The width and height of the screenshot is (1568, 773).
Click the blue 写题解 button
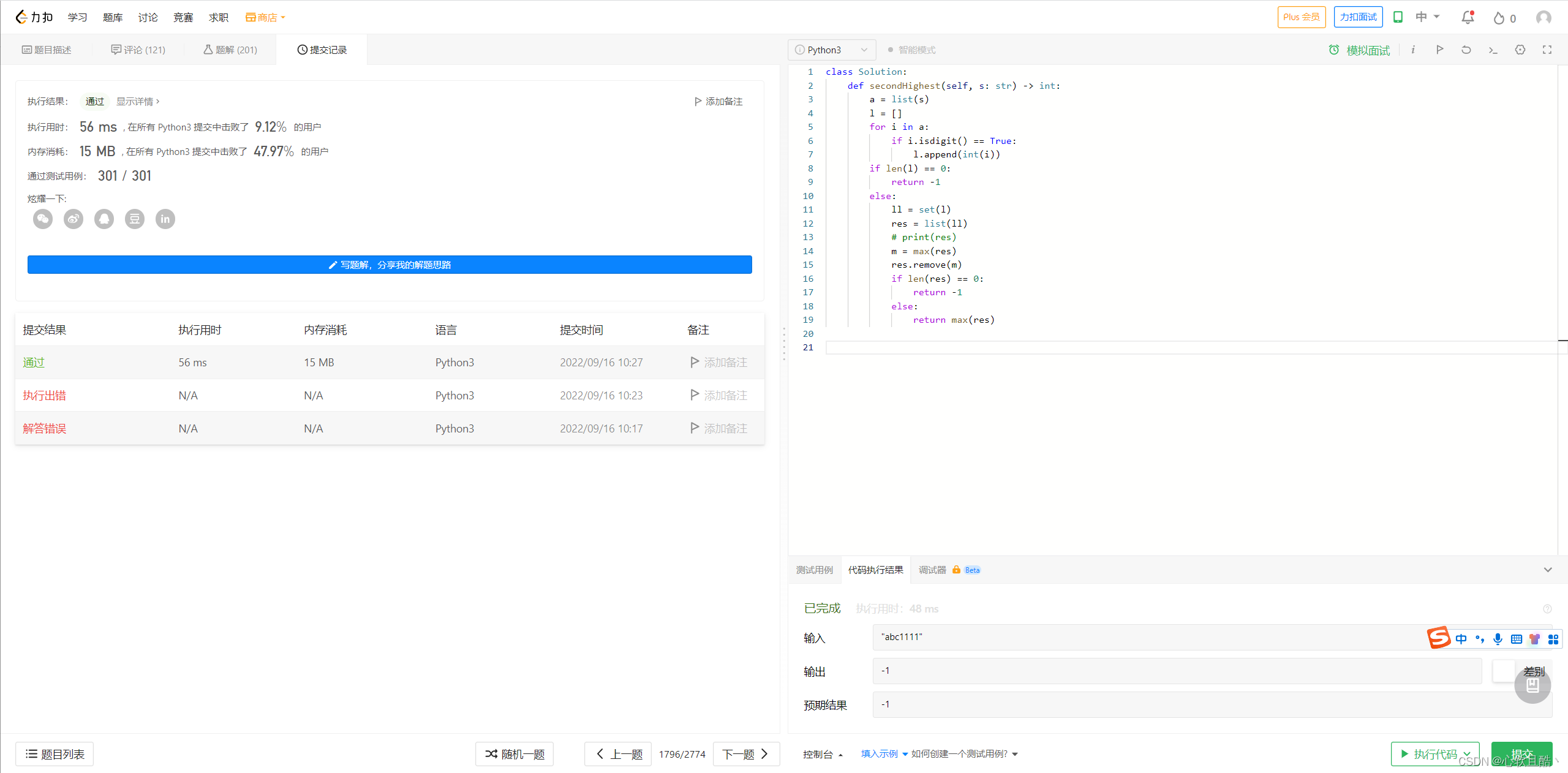pyautogui.click(x=390, y=265)
